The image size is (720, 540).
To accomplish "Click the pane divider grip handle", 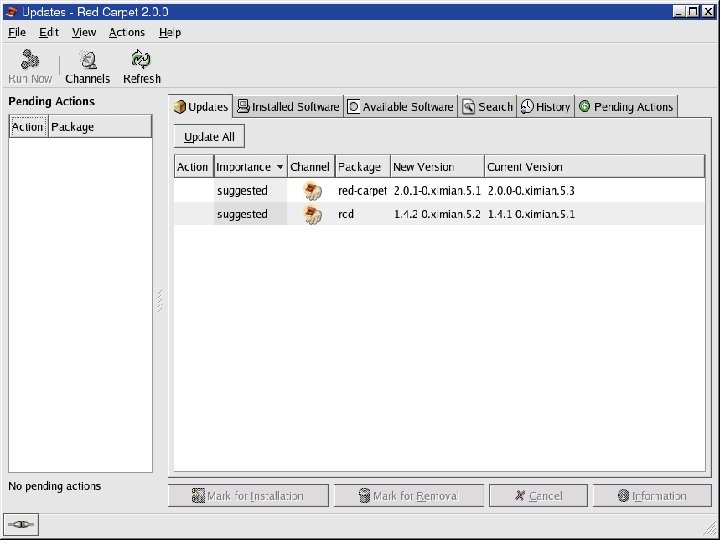I will pos(160,301).
